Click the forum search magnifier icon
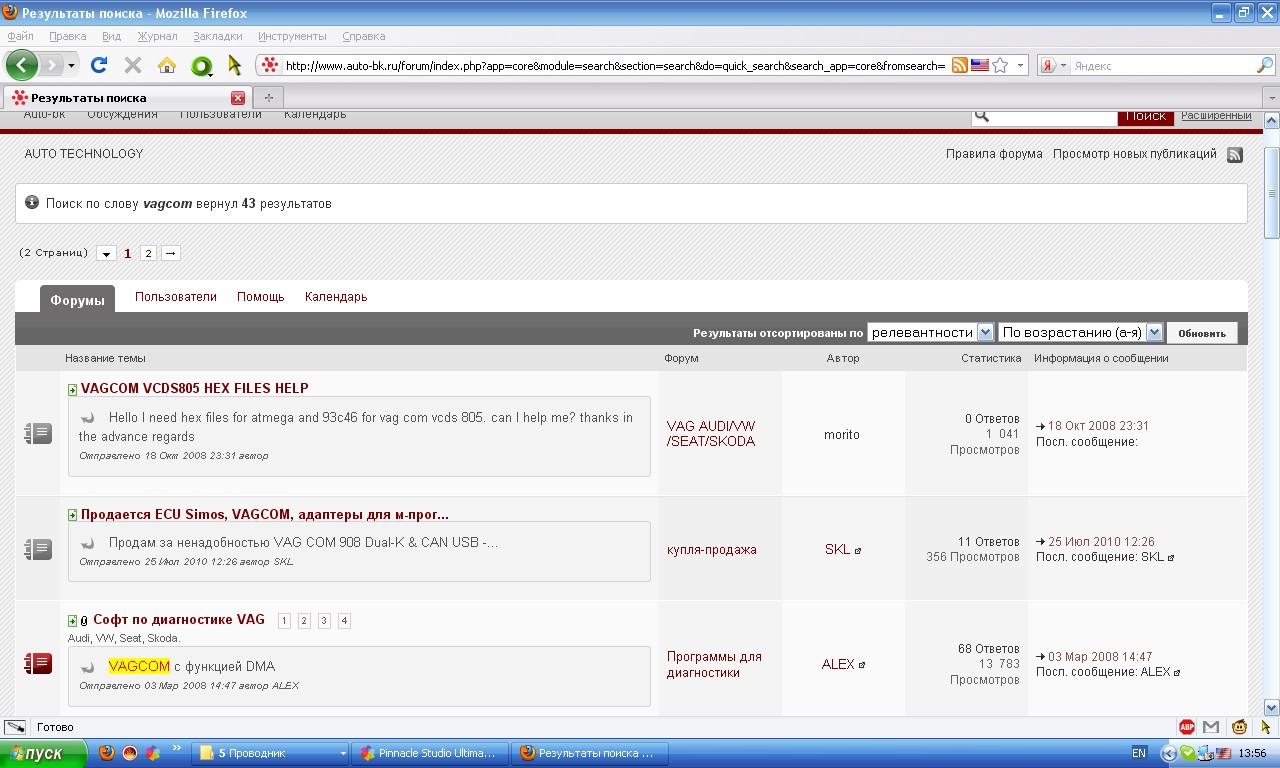This screenshot has height=768, width=1280. click(982, 116)
